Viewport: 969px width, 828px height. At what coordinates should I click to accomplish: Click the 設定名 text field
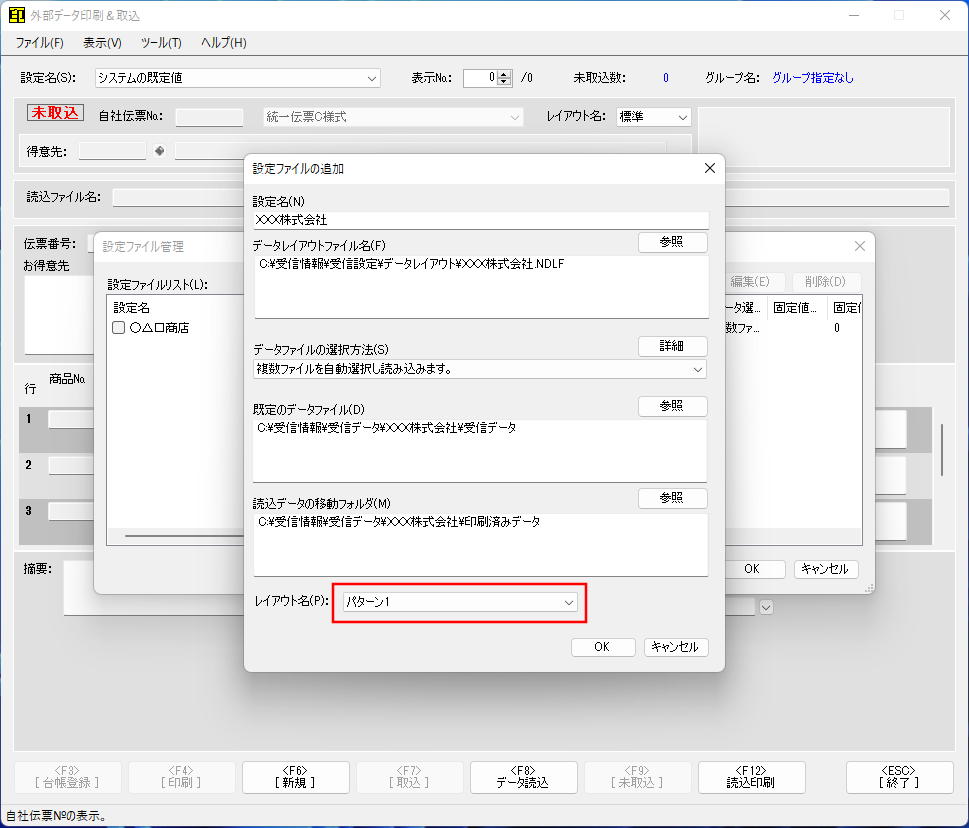coord(480,220)
